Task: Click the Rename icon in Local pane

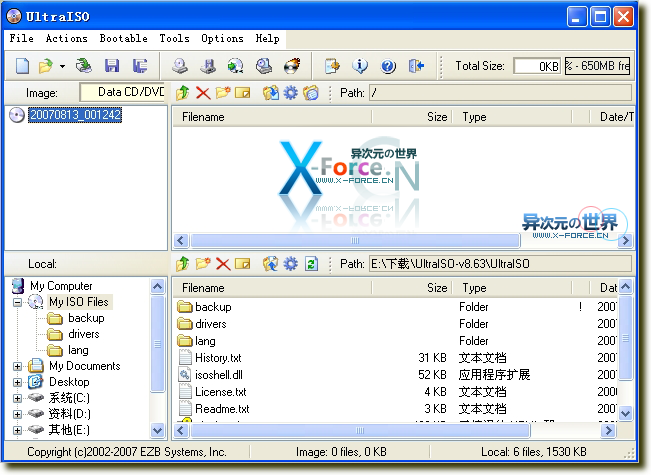Action: click(243, 264)
